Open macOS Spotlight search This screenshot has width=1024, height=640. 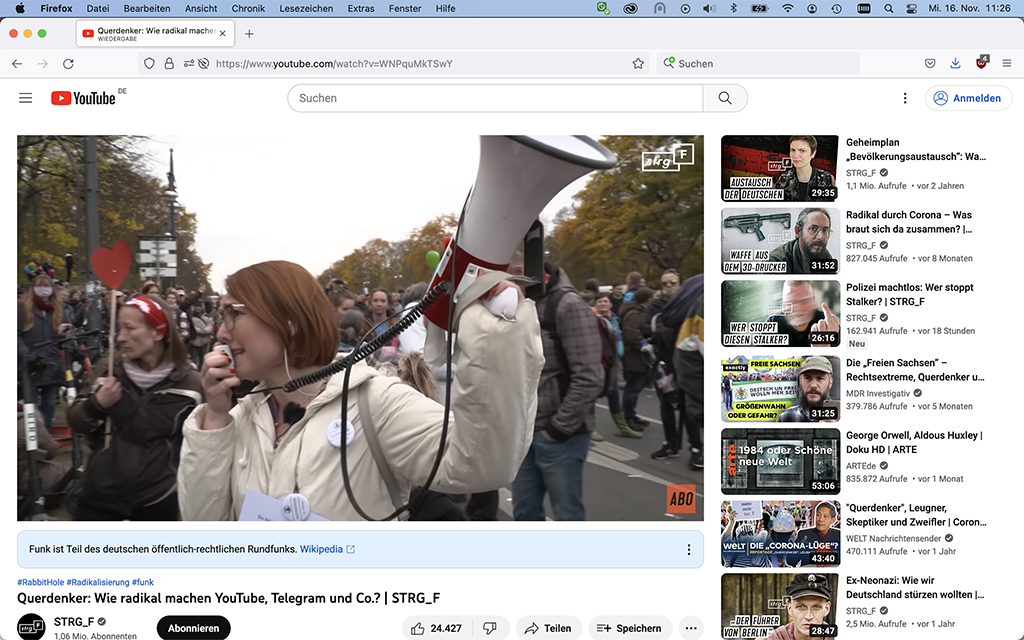(x=889, y=8)
